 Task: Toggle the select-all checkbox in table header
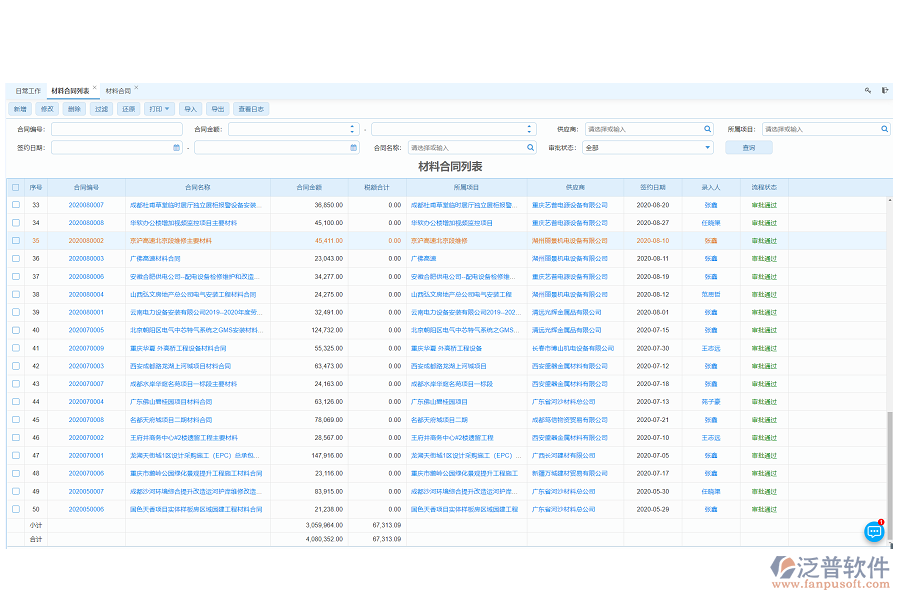click(x=15, y=187)
